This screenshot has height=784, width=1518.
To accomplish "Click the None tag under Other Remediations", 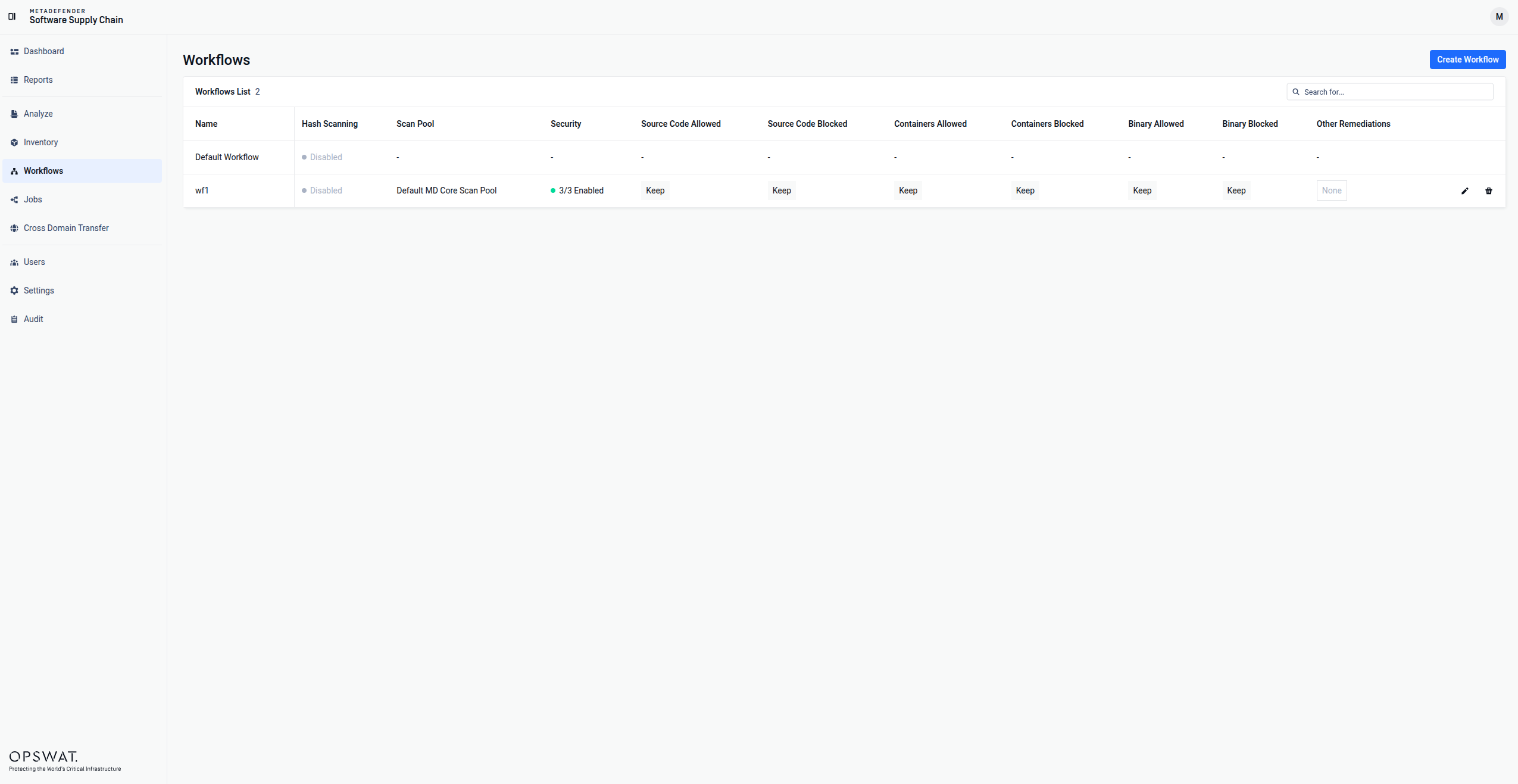I will (1332, 190).
